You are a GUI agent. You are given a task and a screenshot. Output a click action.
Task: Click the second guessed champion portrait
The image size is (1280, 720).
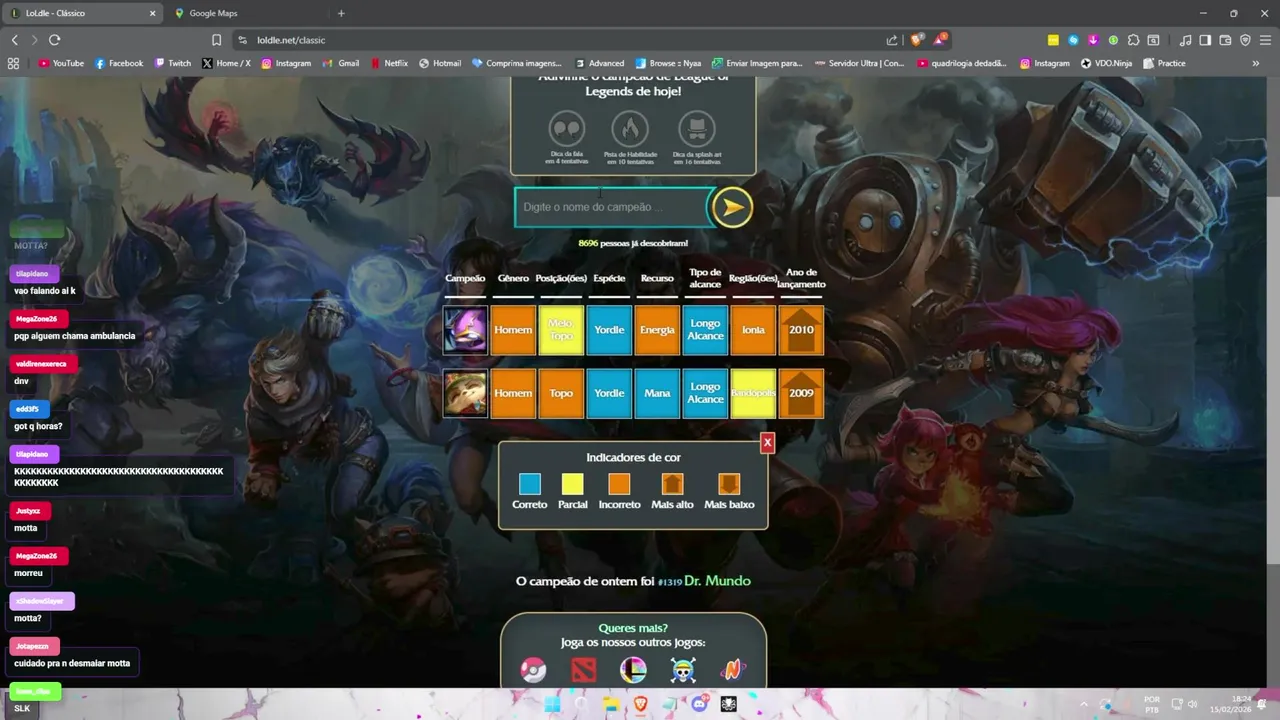pos(465,393)
